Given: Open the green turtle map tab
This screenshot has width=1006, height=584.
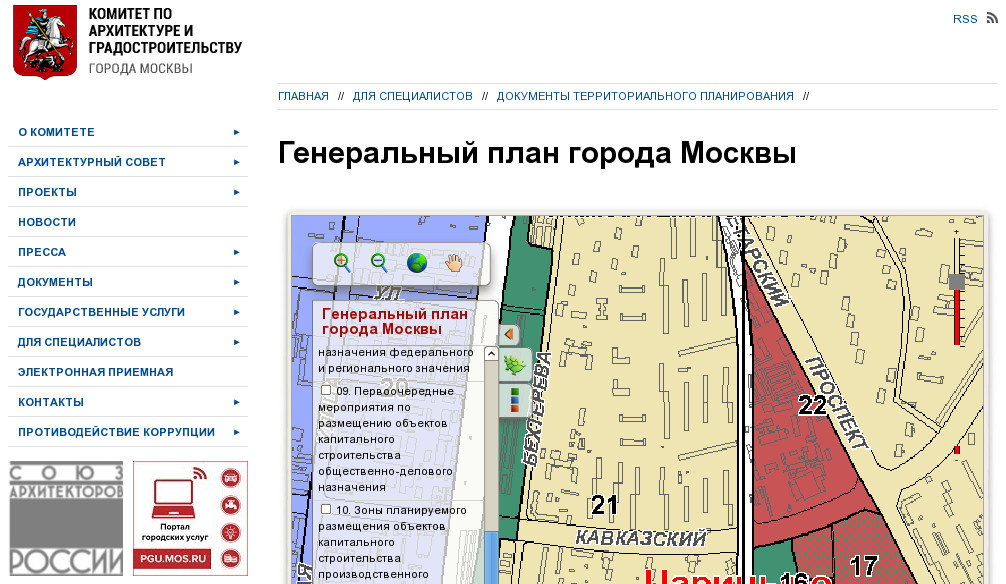Looking at the screenshot, I should pyautogui.click(x=514, y=364).
